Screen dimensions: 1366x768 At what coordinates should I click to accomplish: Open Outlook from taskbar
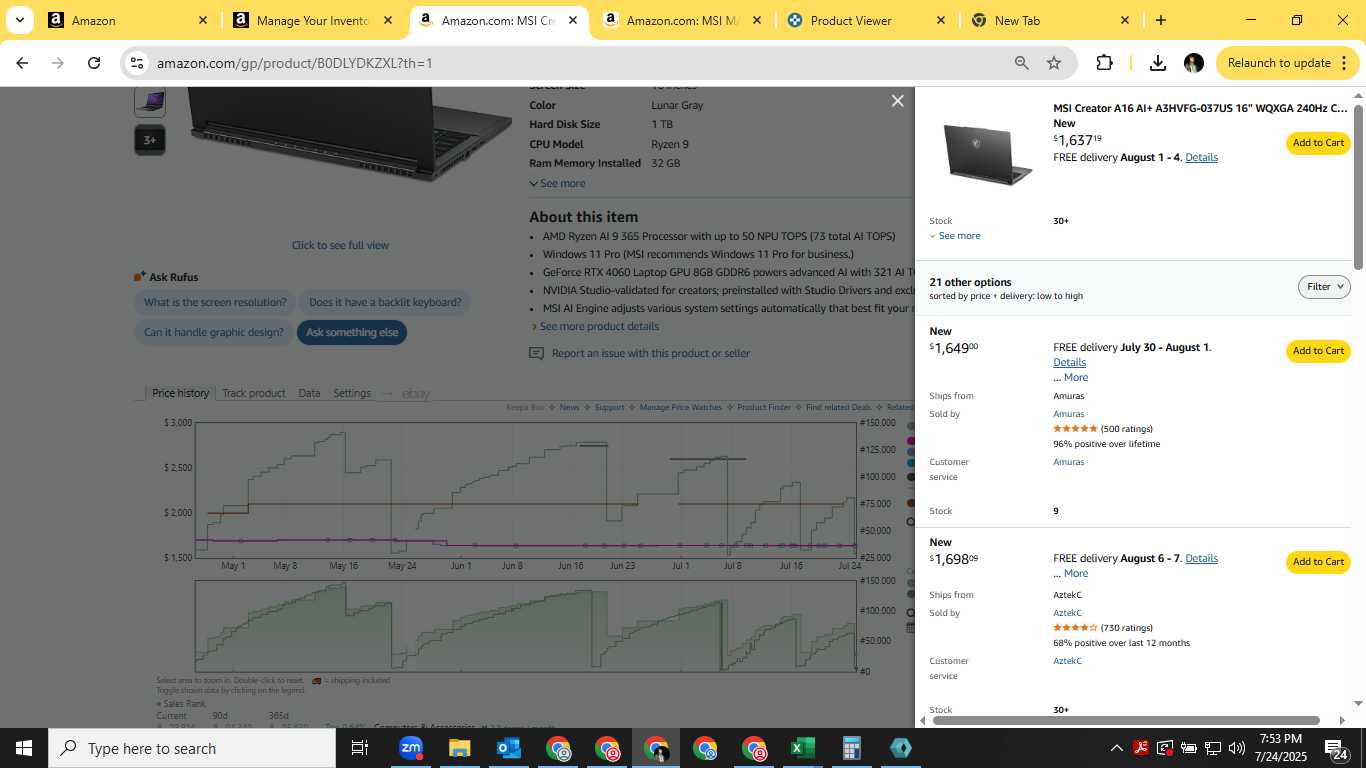click(508, 748)
